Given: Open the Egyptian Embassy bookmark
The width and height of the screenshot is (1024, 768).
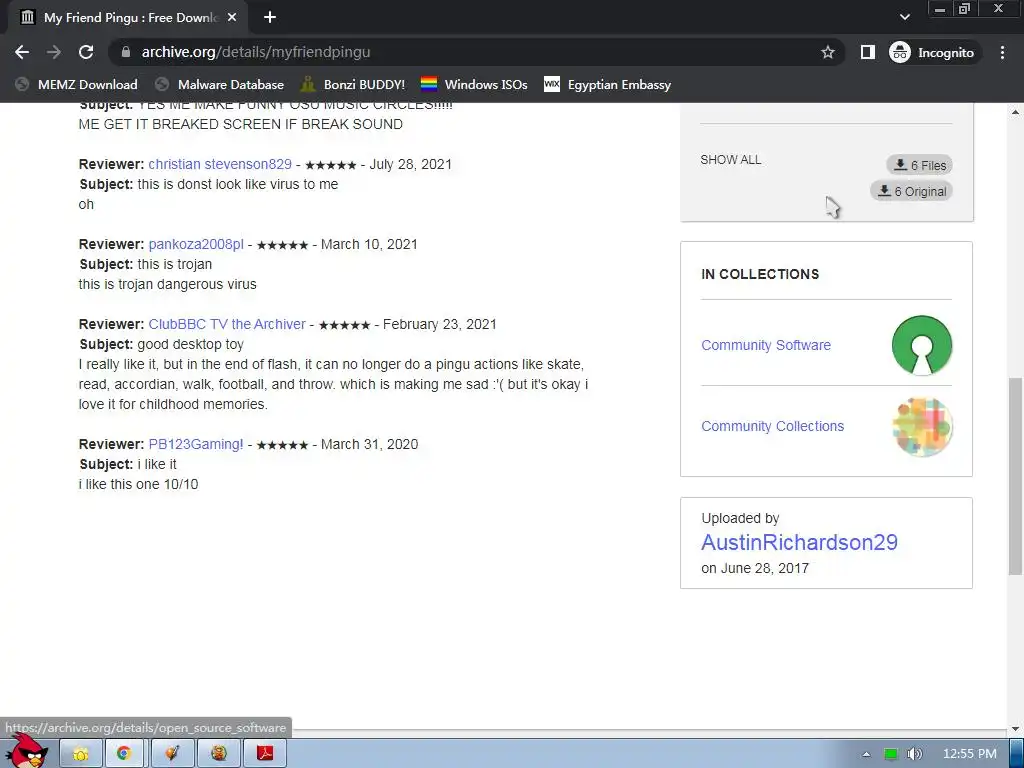Looking at the screenshot, I should pyautogui.click(x=607, y=85).
